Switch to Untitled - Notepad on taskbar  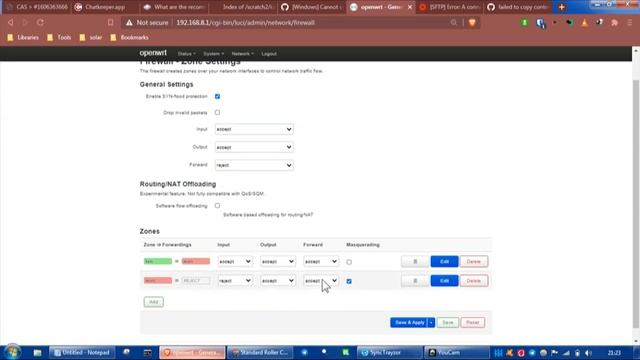82,353
